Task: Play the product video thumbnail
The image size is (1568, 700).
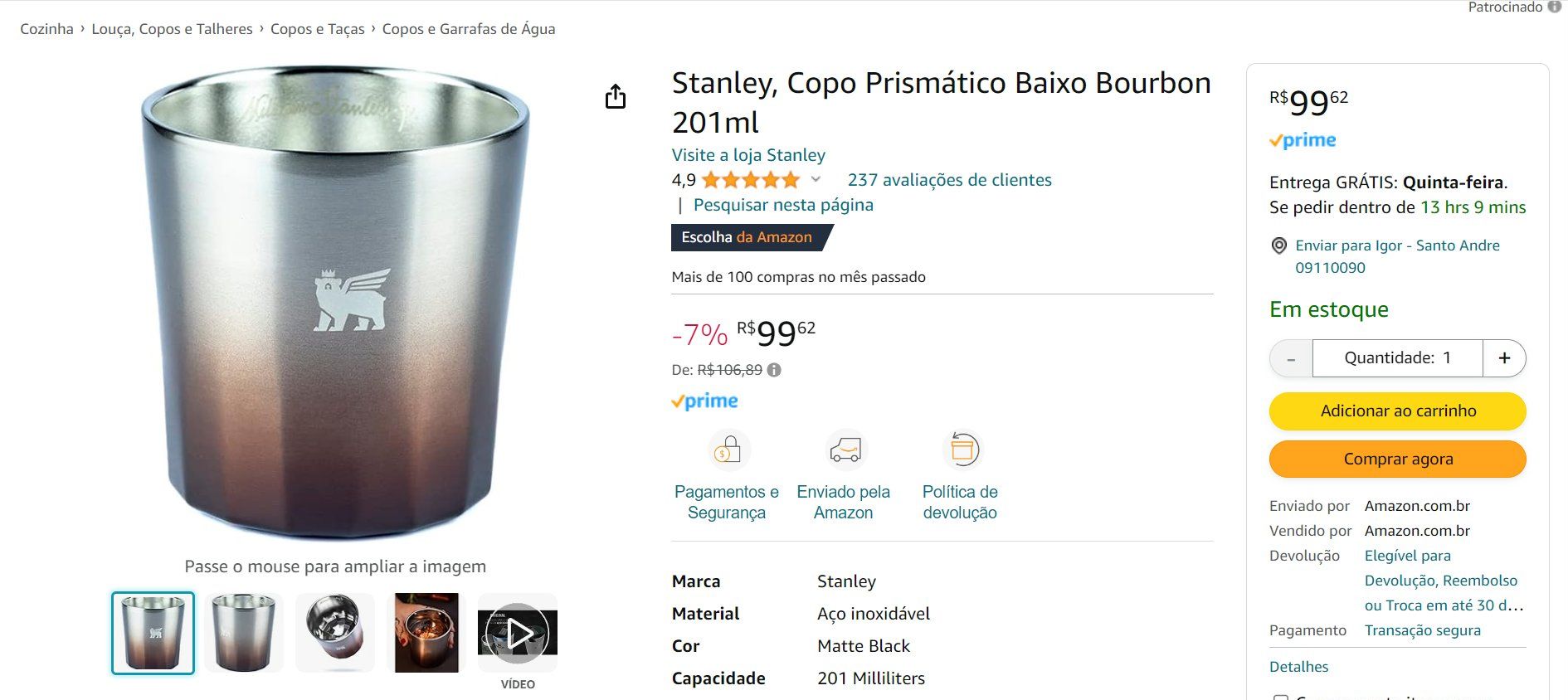Action: [518, 634]
